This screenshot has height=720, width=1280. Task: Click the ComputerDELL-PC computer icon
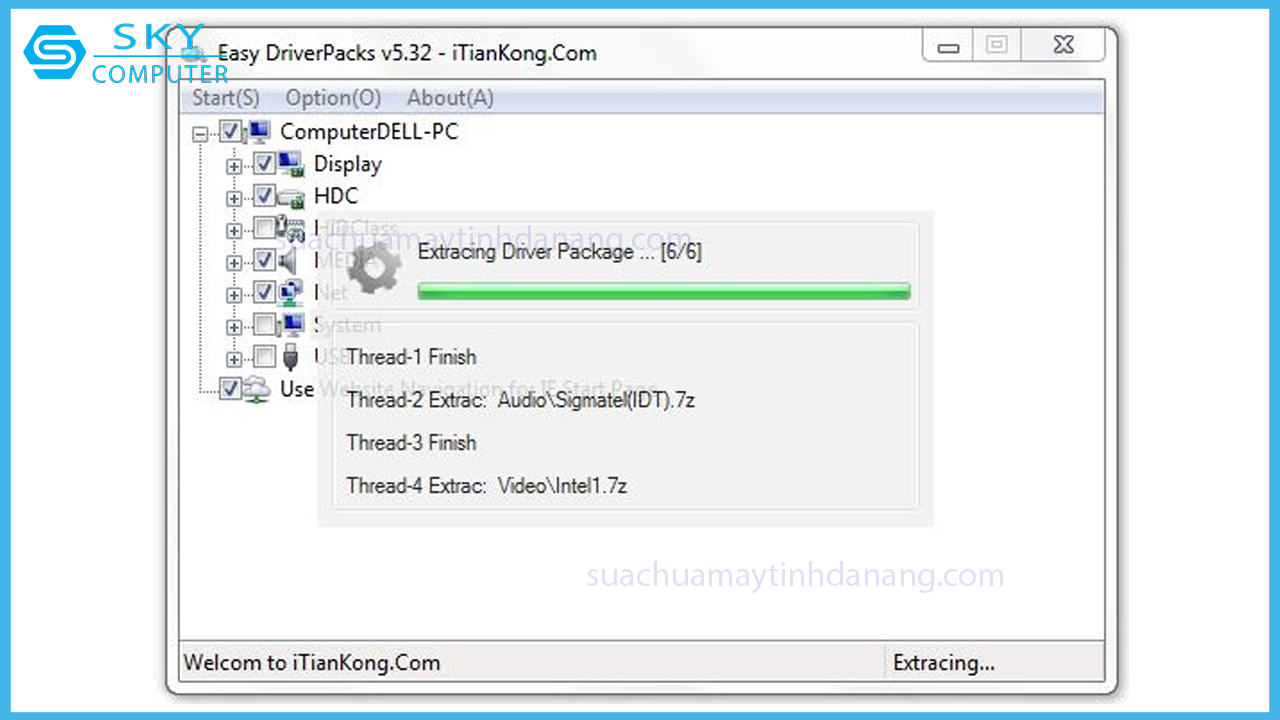259,131
